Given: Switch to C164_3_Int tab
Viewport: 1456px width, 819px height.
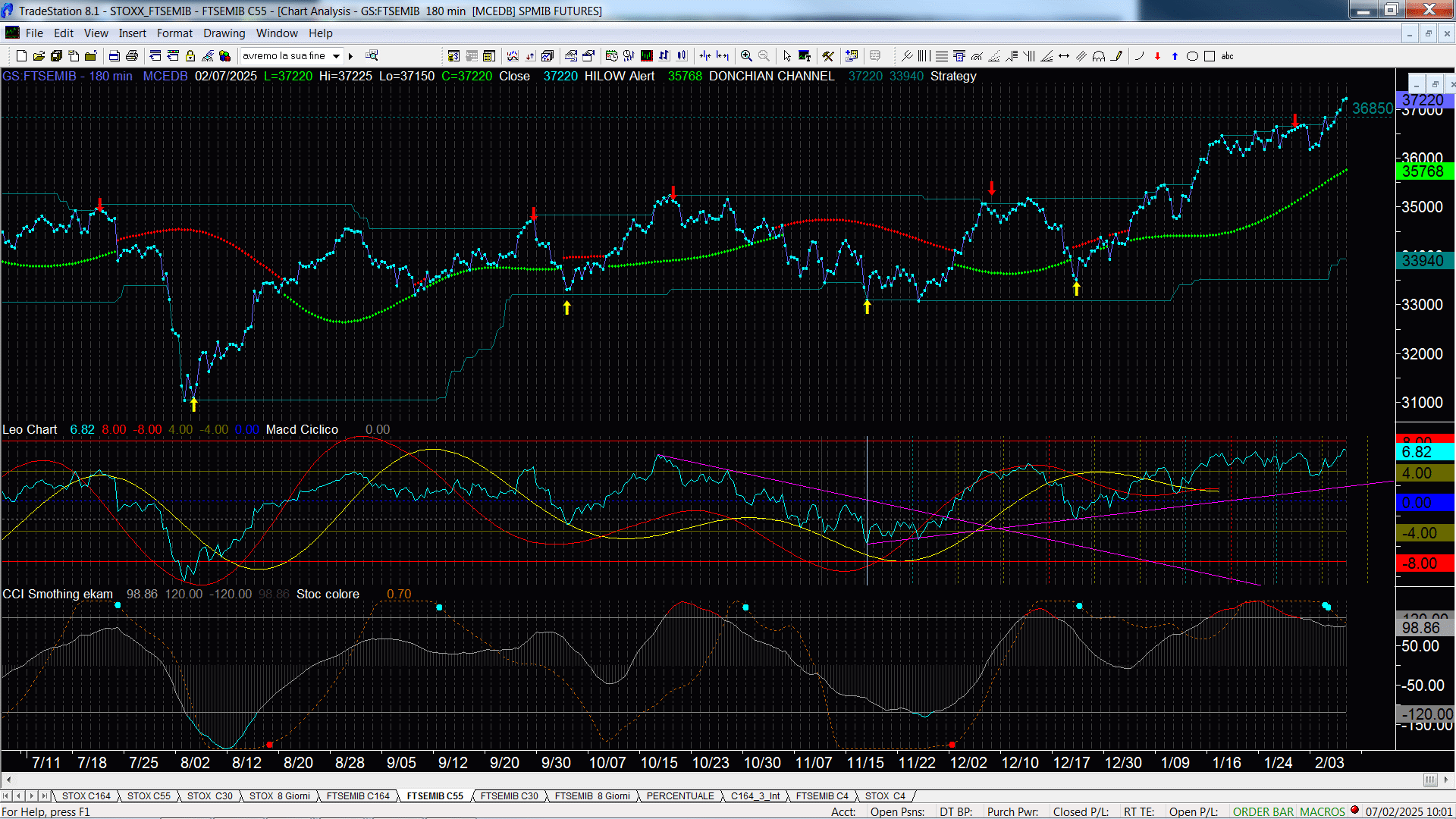Looking at the screenshot, I should (x=755, y=796).
